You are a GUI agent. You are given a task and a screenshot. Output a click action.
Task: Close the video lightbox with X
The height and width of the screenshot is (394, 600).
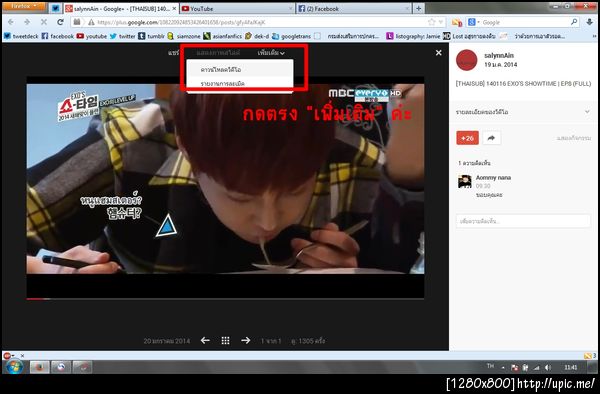point(439,53)
